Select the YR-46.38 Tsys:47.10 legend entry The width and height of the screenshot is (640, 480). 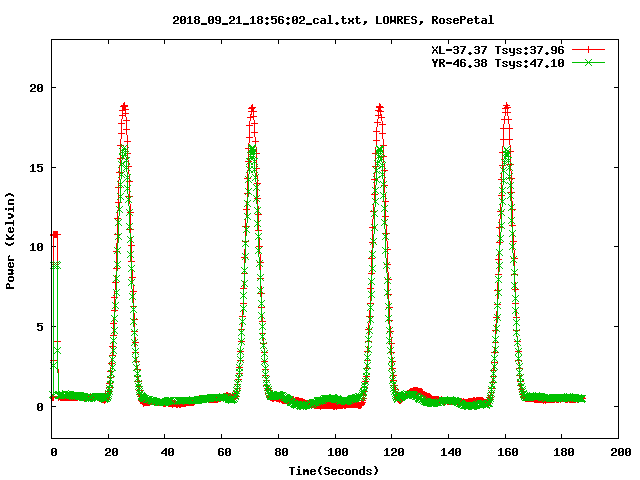pyautogui.click(x=498, y=63)
